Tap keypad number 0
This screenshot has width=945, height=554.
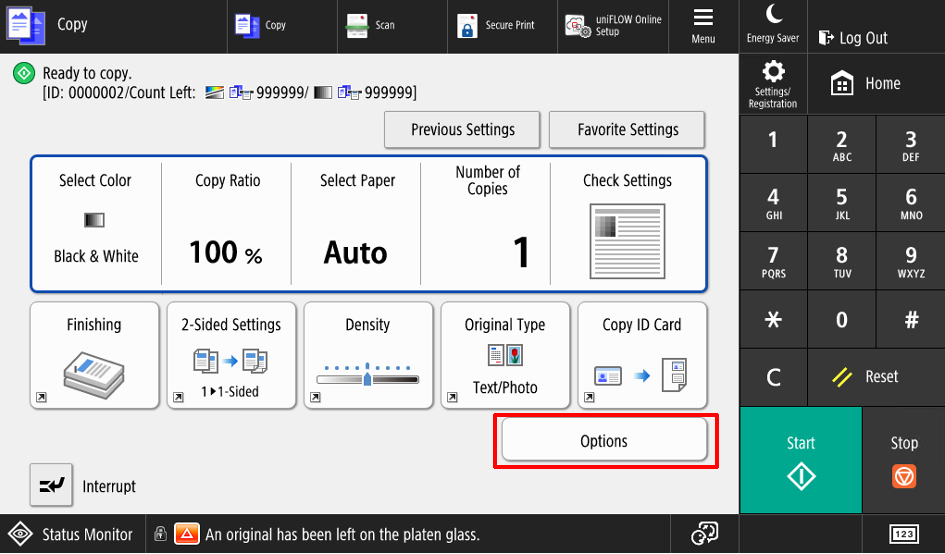point(842,319)
